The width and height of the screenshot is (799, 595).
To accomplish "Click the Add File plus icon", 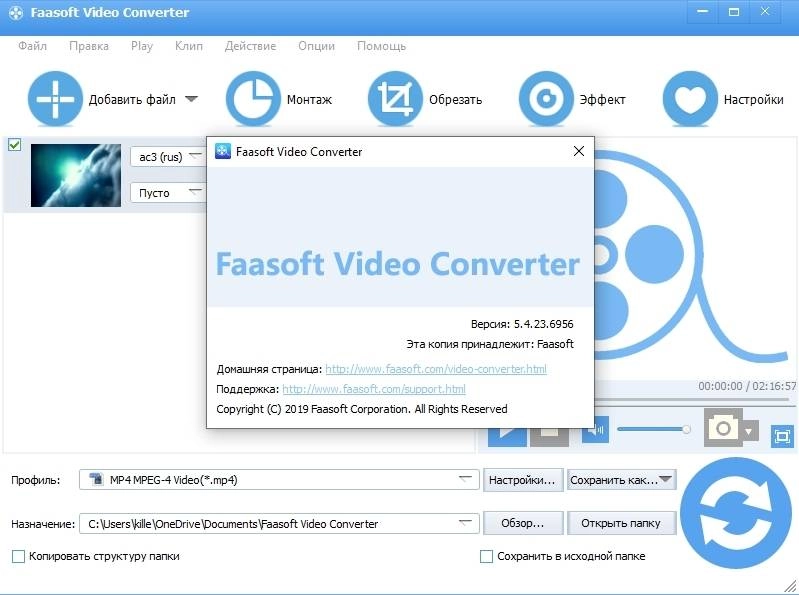I will (55, 99).
